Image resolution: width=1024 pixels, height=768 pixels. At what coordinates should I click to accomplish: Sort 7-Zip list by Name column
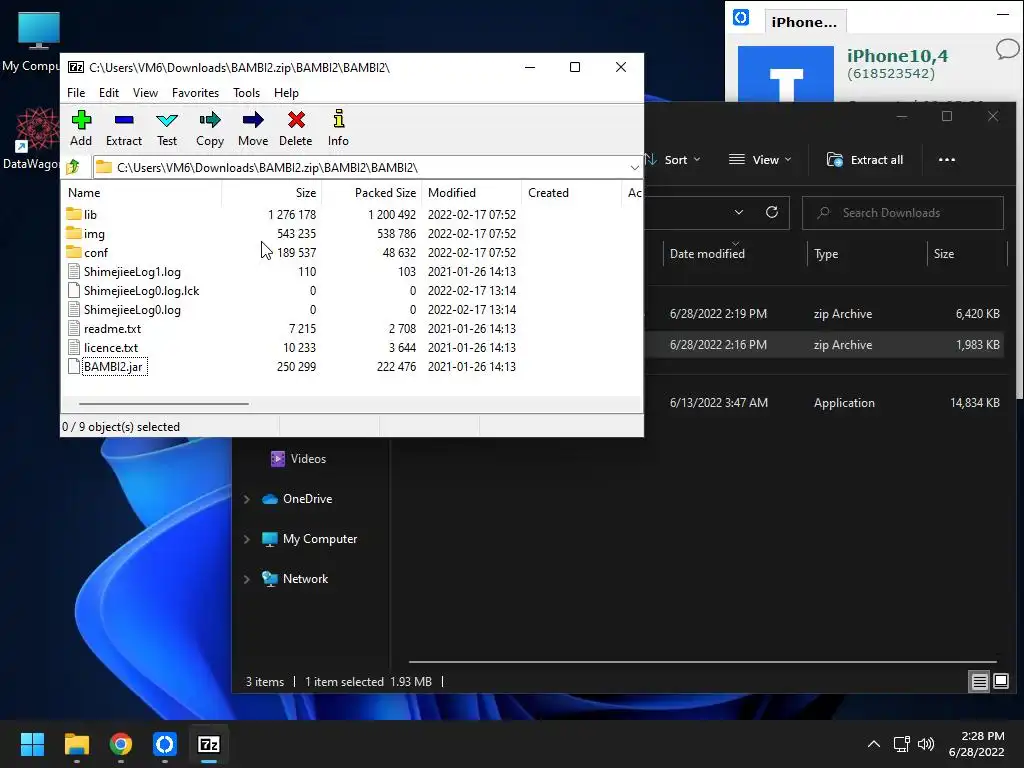coord(142,193)
